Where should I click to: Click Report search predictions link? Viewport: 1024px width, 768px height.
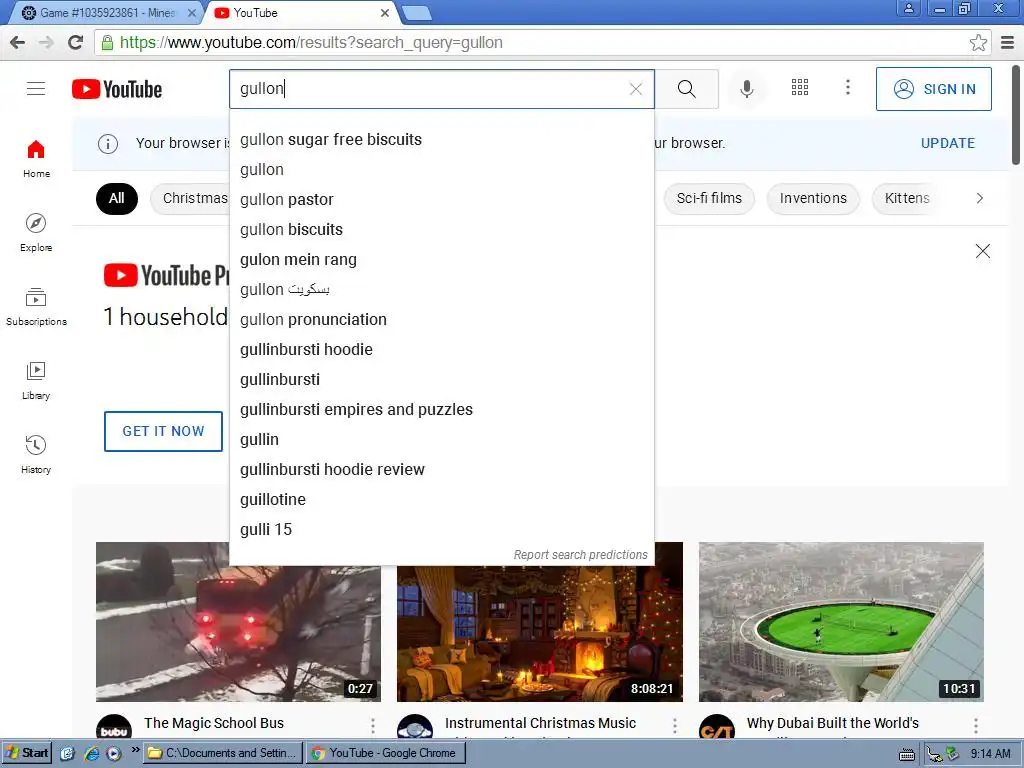(x=581, y=554)
